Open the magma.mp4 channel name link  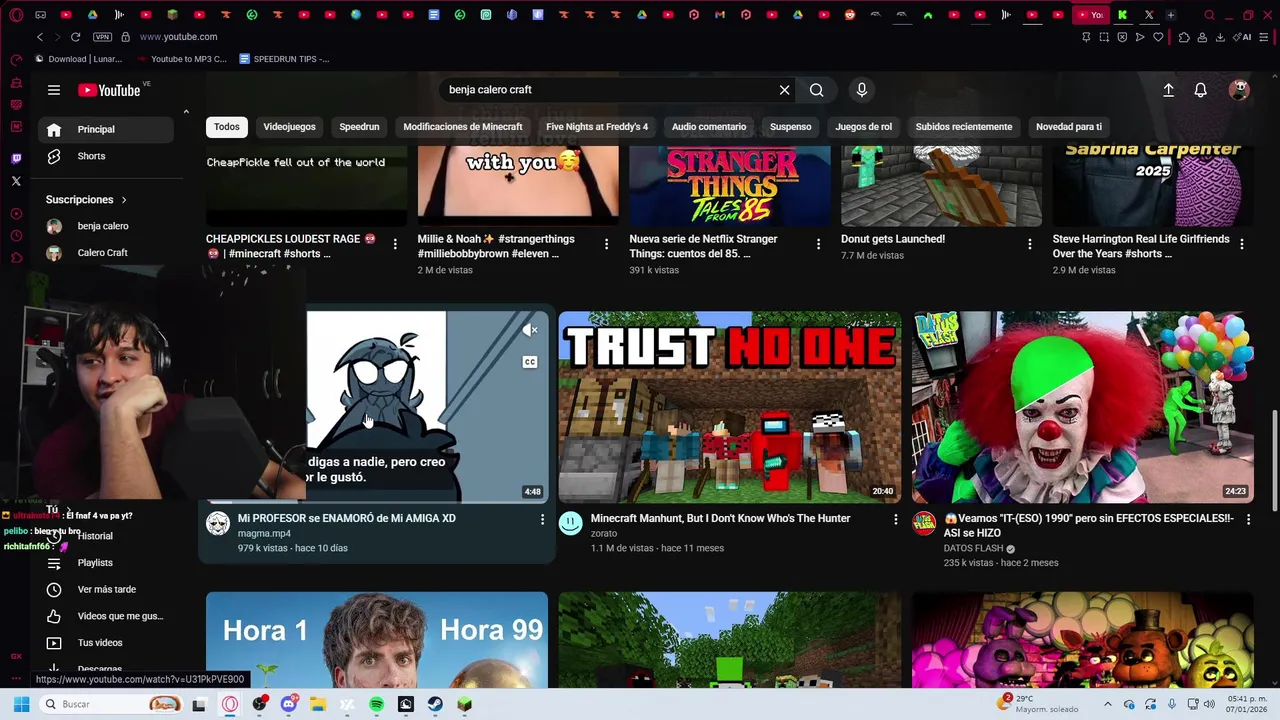click(264, 534)
